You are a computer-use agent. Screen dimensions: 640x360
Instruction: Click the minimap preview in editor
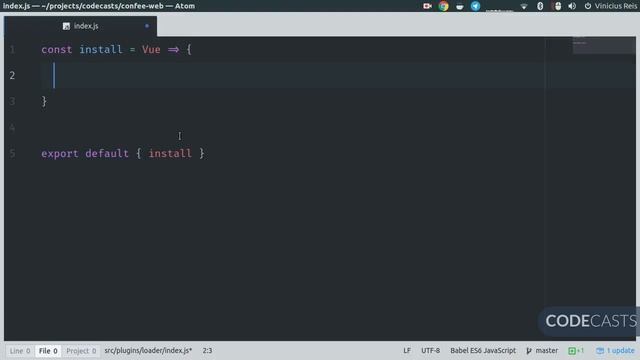click(x=604, y=45)
